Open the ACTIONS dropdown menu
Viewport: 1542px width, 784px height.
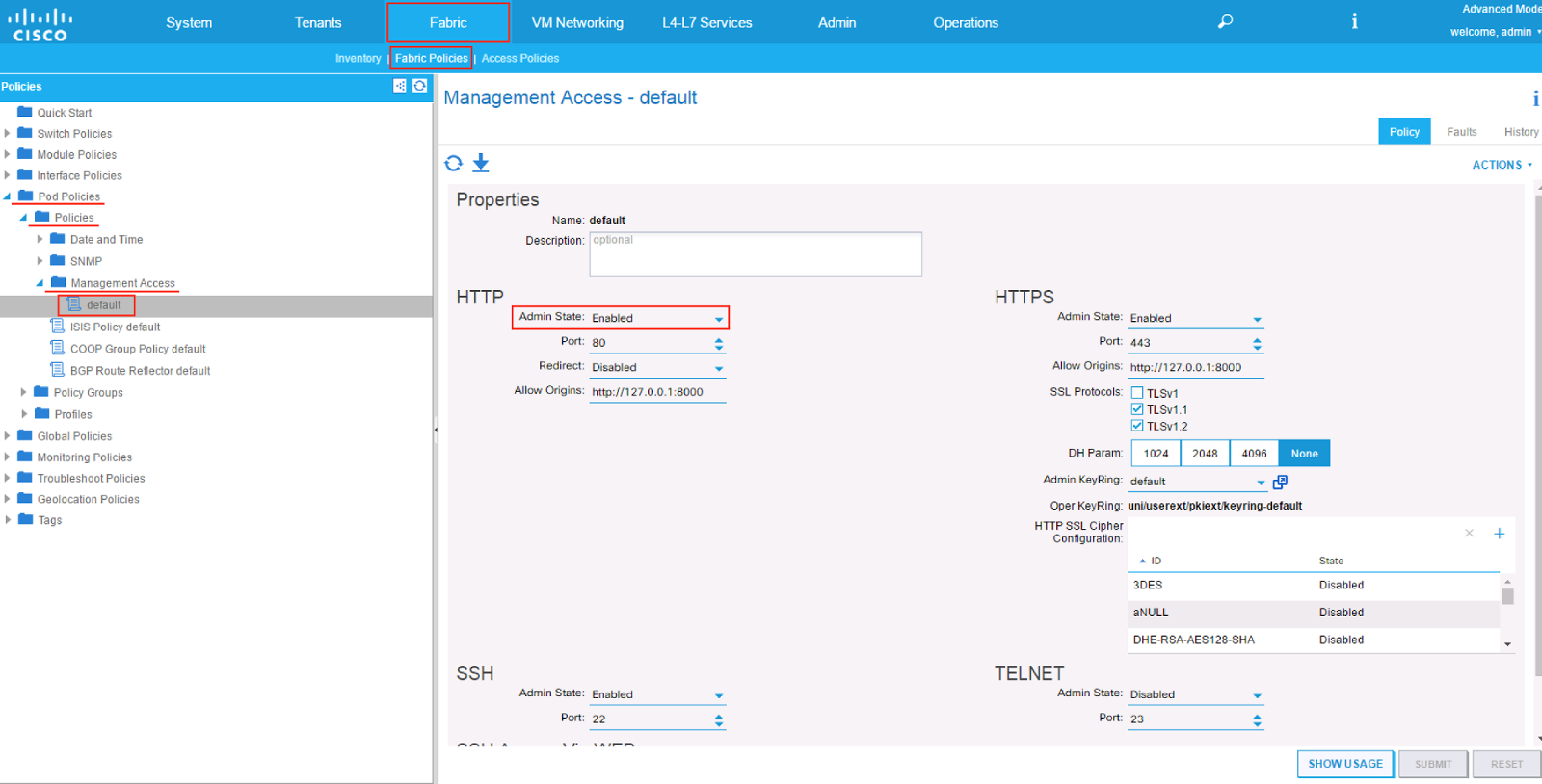click(1502, 165)
